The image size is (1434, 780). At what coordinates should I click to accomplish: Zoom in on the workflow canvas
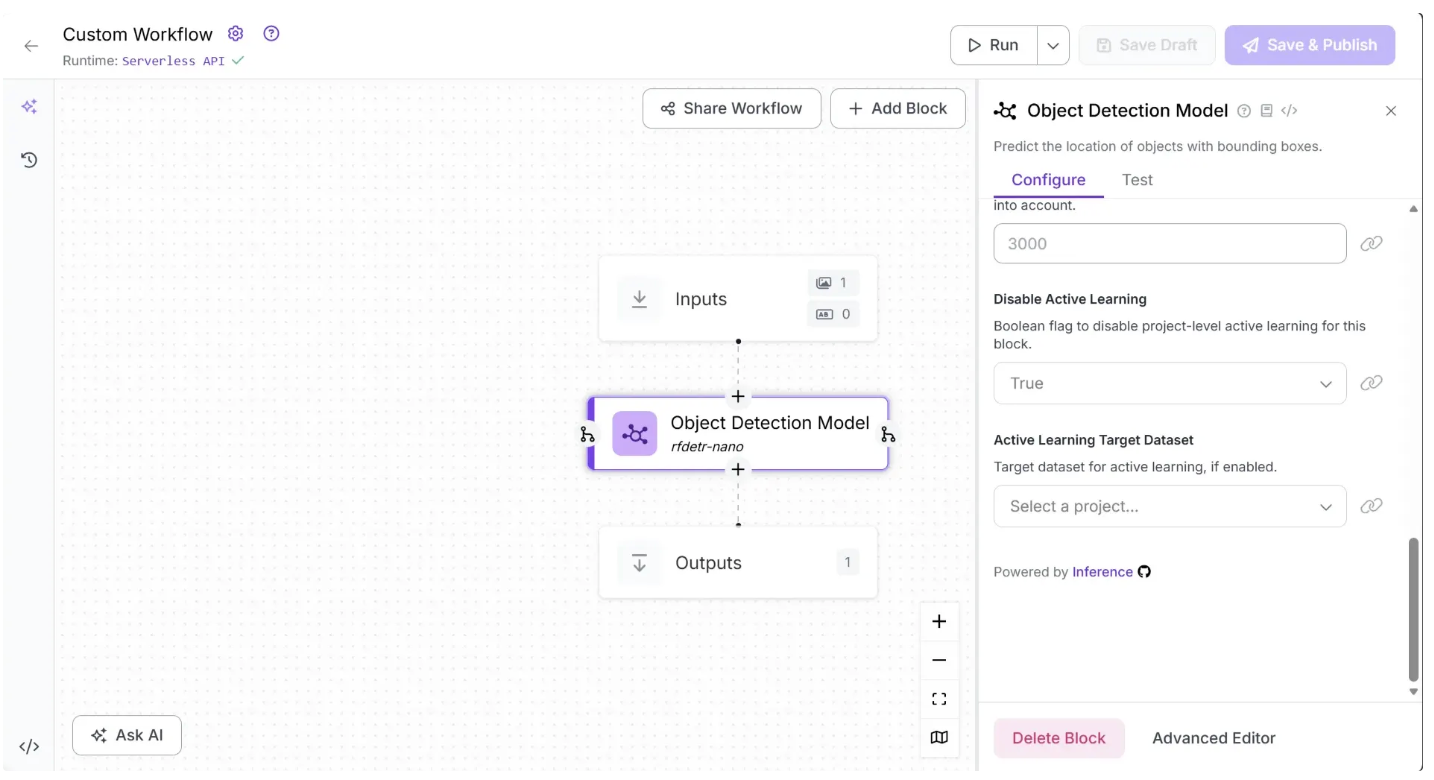point(939,622)
